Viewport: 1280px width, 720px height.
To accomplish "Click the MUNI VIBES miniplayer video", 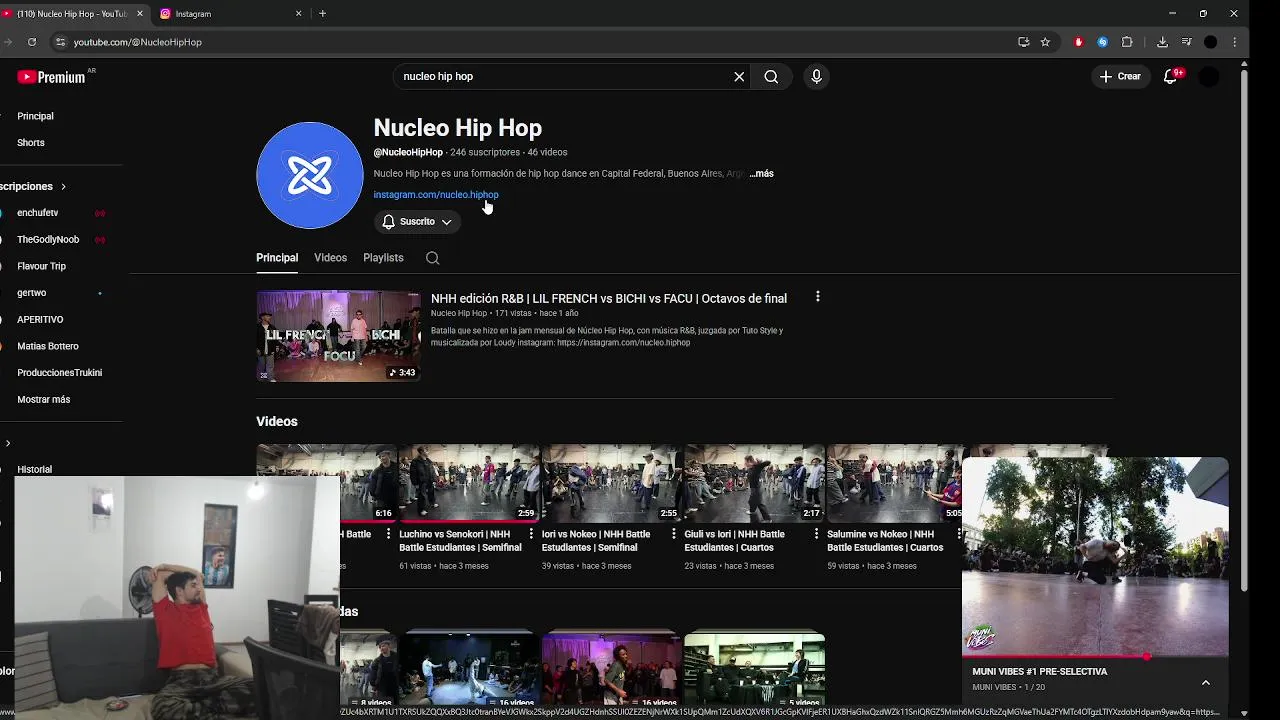I will [1095, 558].
